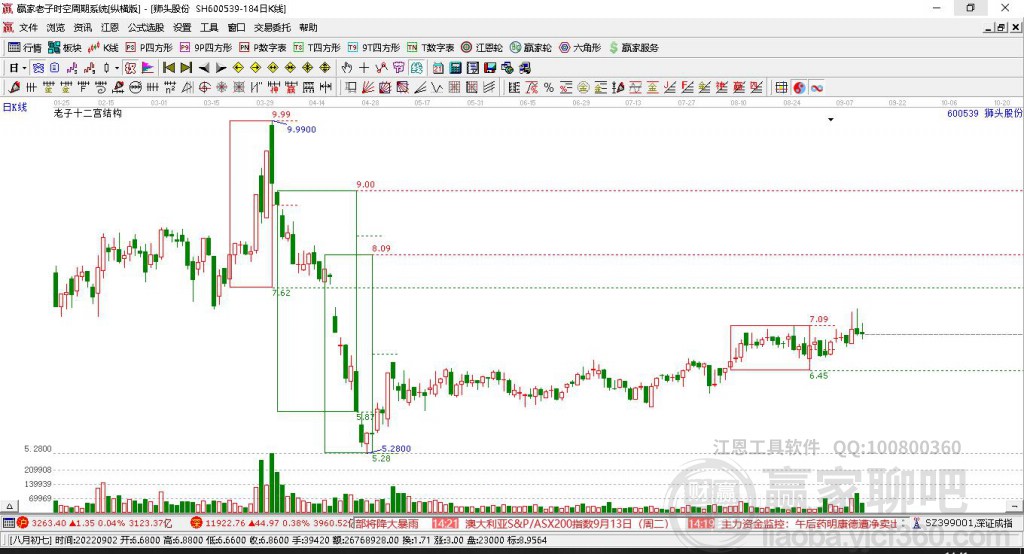This screenshot has height=554, width=1024.
Task: Open the 窗口 menu
Action: [x=236, y=27]
